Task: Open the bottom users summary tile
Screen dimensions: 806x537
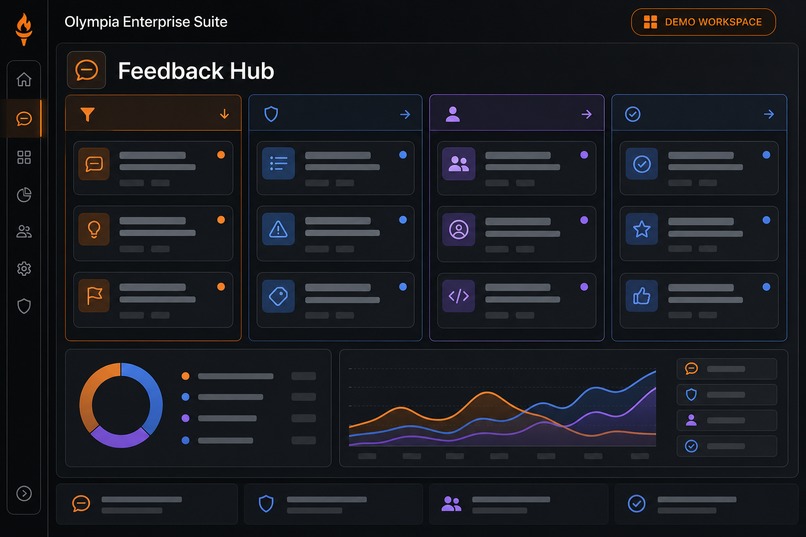Action: (x=519, y=504)
